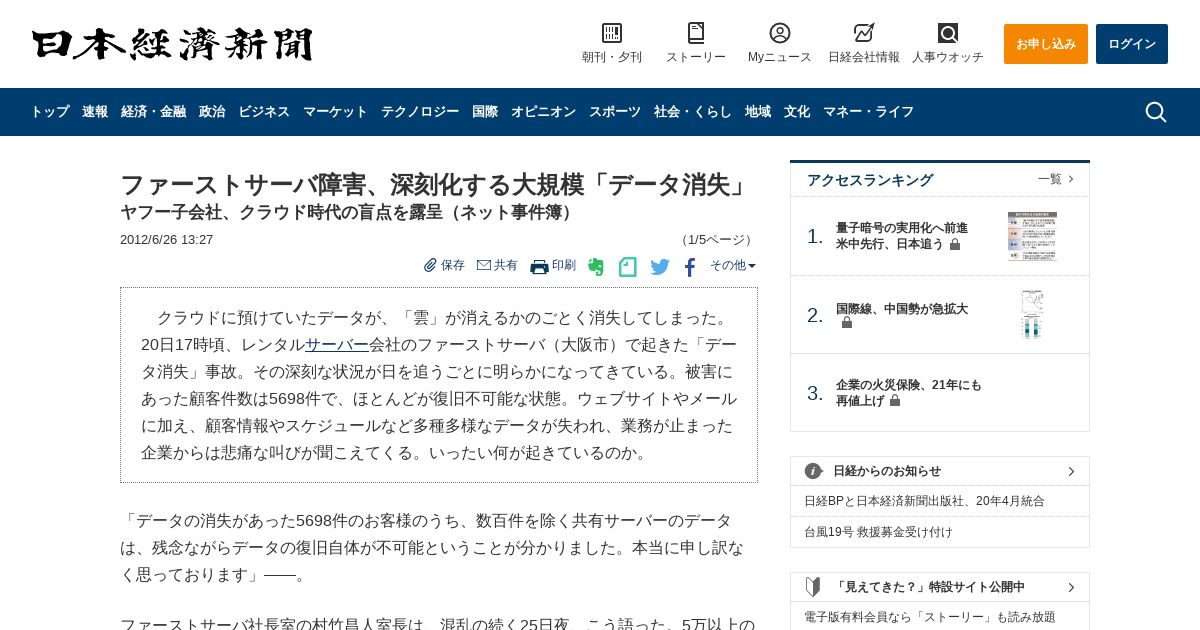Open ranking article 国際線、中国勢が急拡大
Viewport: 1200px width, 630px height.
click(x=902, y=309)
